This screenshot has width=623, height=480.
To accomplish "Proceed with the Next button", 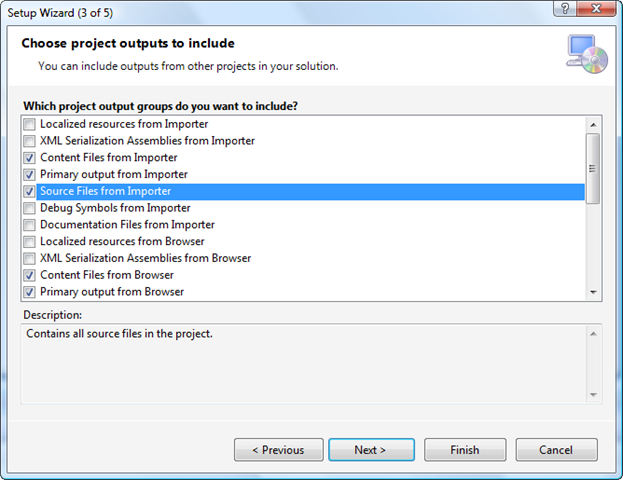I will 370,450.
